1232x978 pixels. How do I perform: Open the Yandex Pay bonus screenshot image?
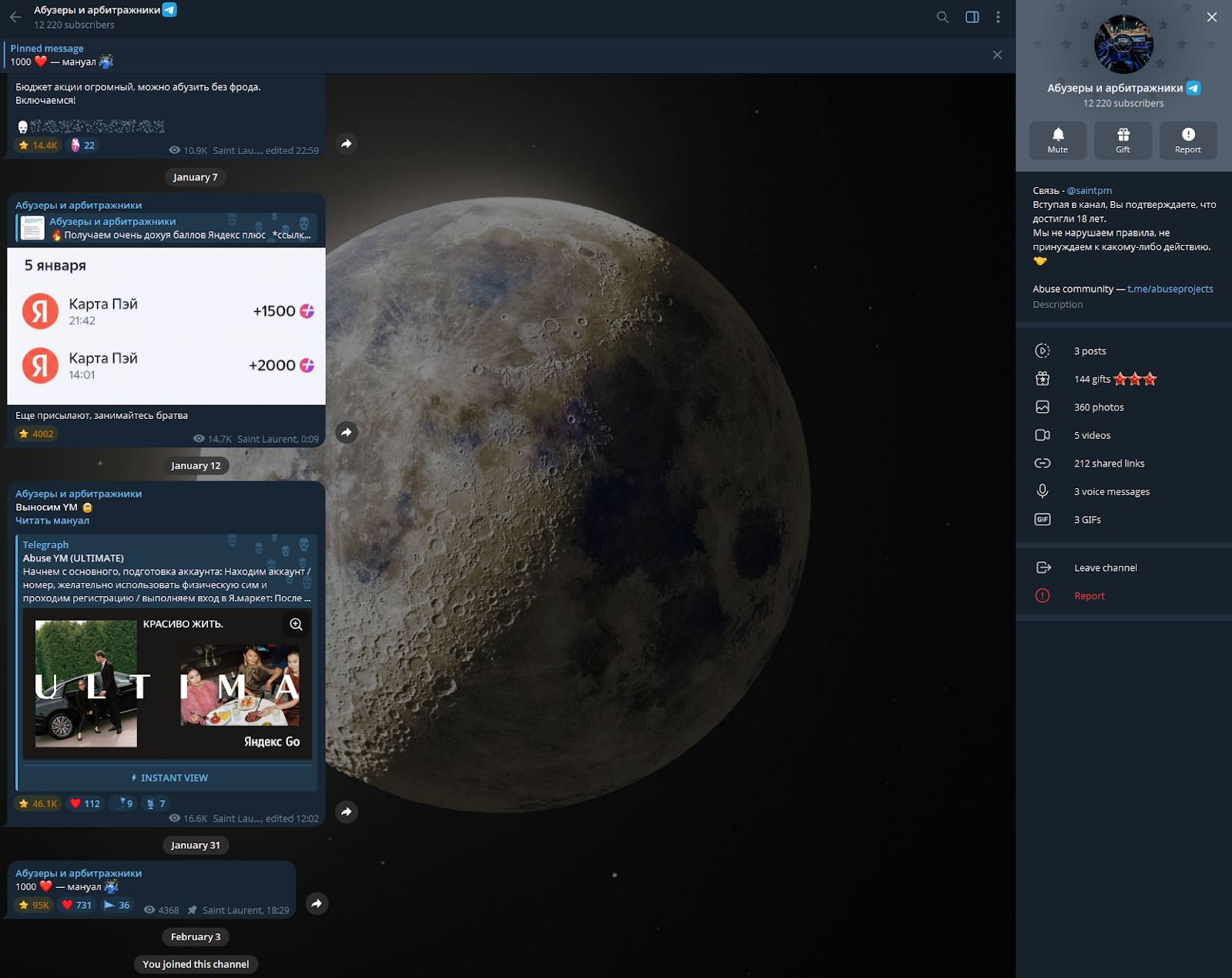[166, 326]
